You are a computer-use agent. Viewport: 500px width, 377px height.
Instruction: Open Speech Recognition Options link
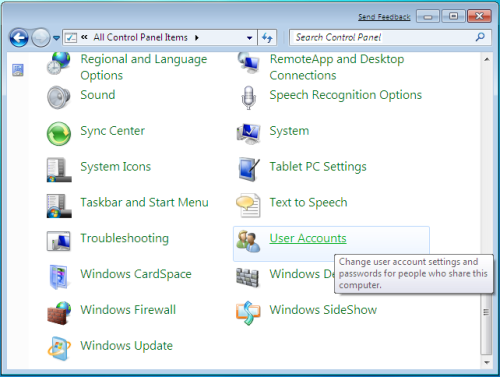click(x=346, y=95)
